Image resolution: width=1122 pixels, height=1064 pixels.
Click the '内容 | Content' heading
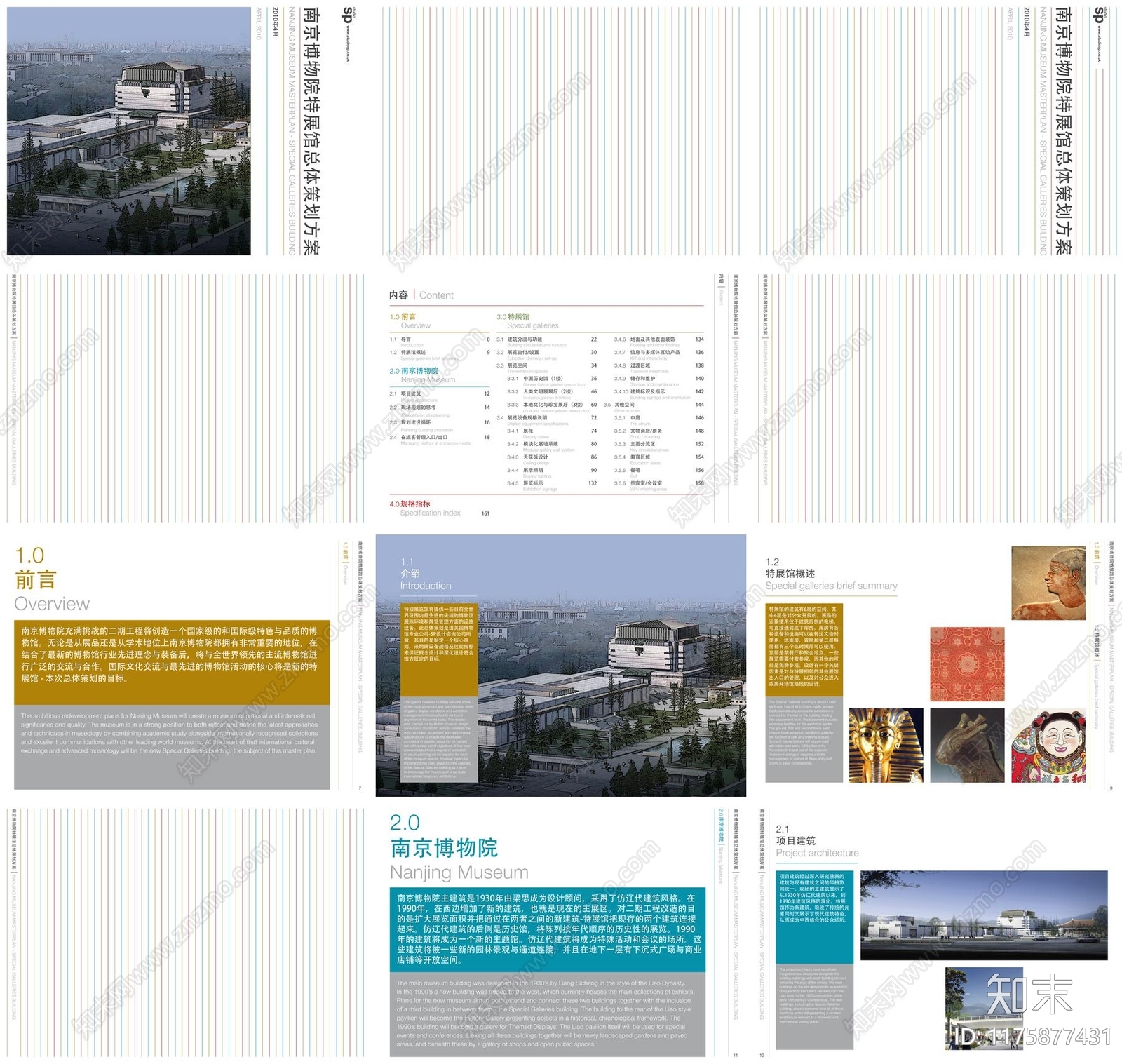421,295
